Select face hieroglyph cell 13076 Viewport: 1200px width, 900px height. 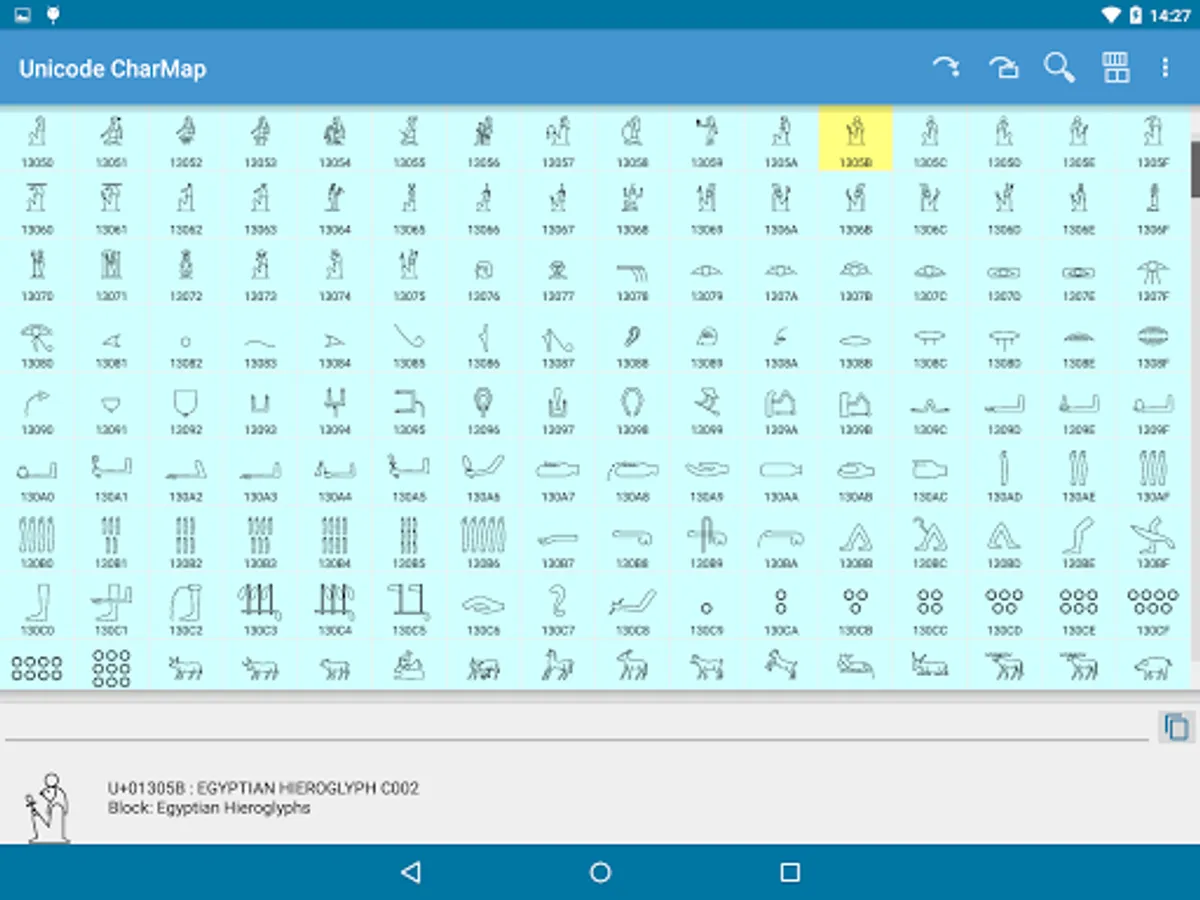[484, 273]
